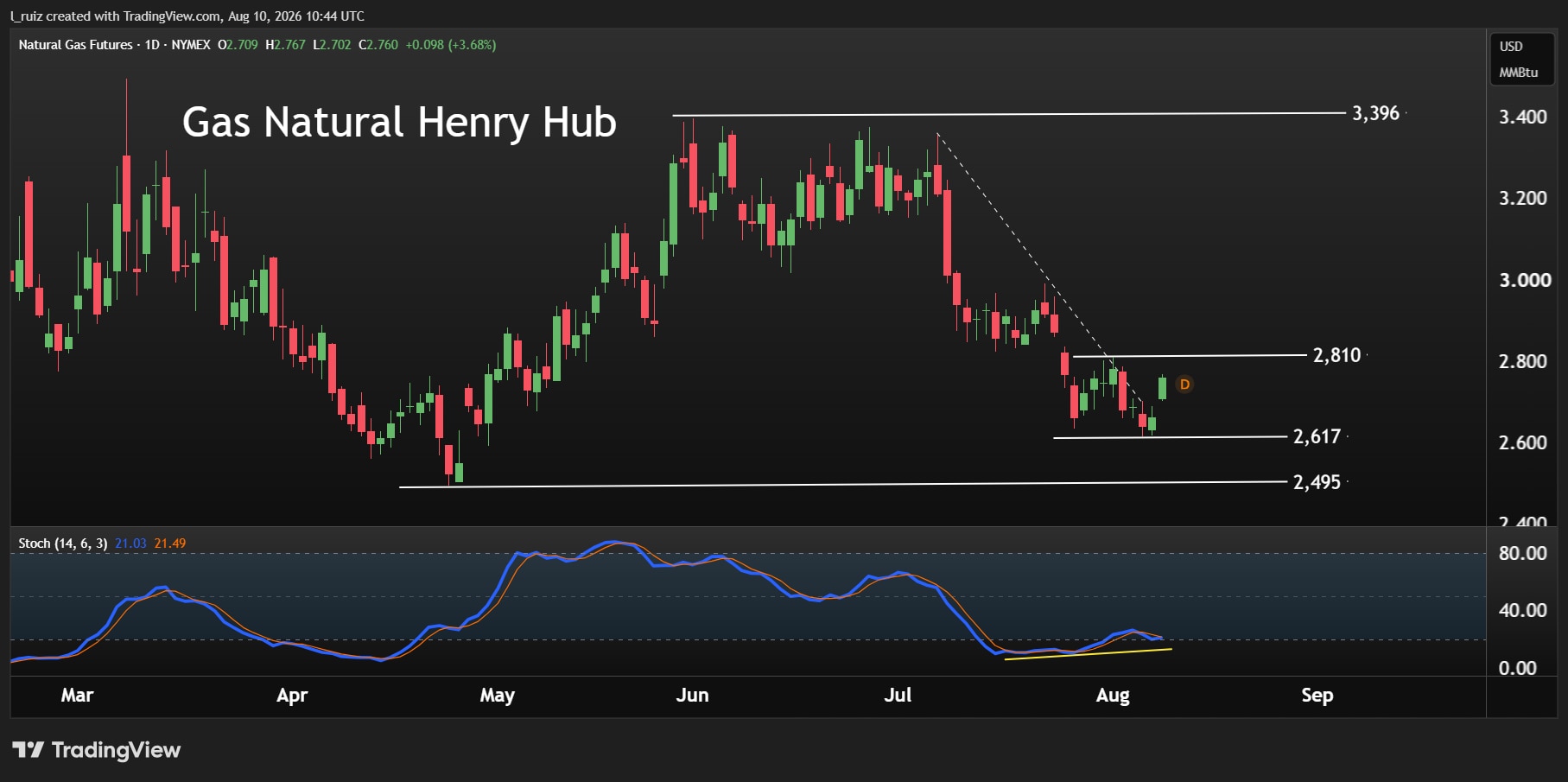Click the 2.600 price scale label
Viewport: 1568px width, 782px height.
tap(1523, 442)
